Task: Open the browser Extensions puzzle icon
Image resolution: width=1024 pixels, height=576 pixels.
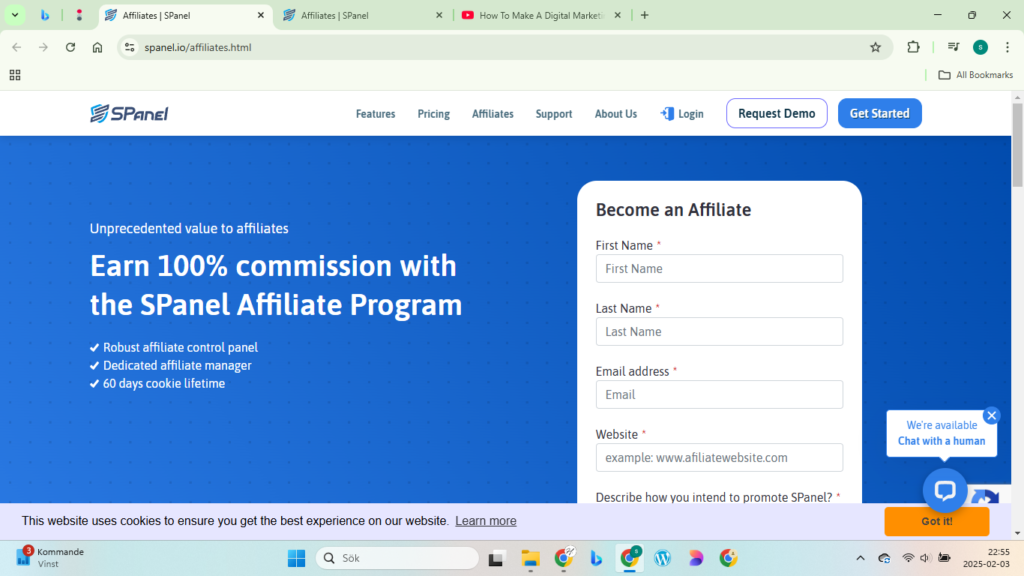Action: [913, 47]
